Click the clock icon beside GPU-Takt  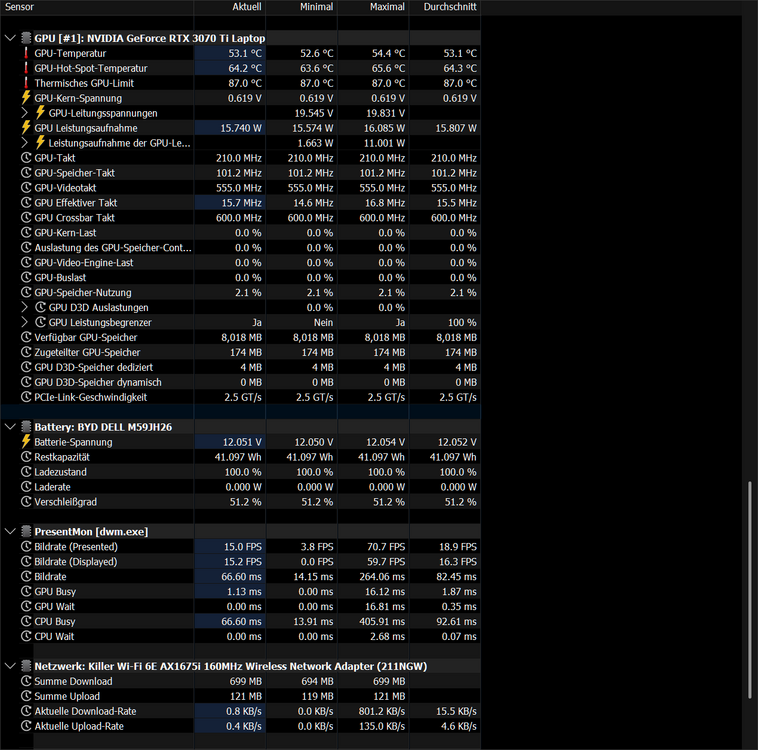pos(27,158)
